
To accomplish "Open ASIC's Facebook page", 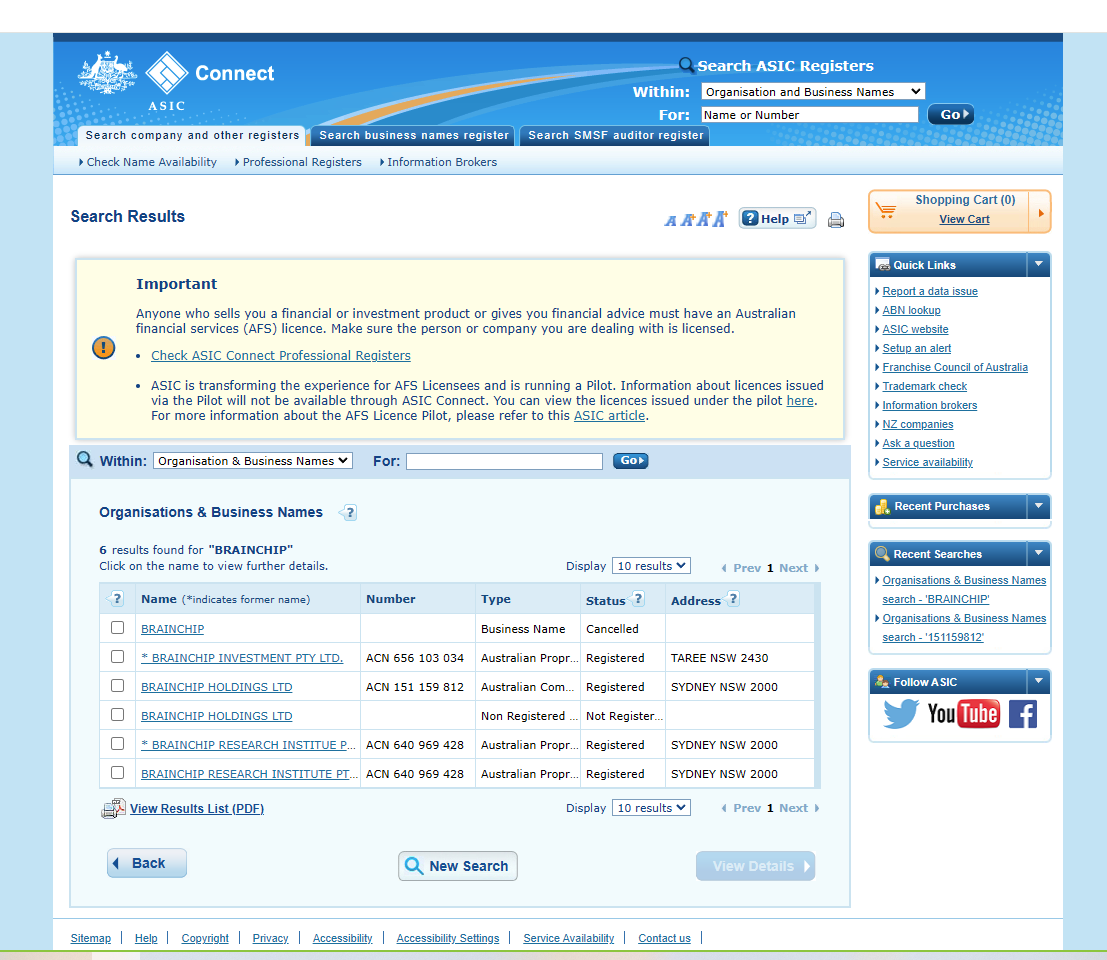I will pos(1022,714).
